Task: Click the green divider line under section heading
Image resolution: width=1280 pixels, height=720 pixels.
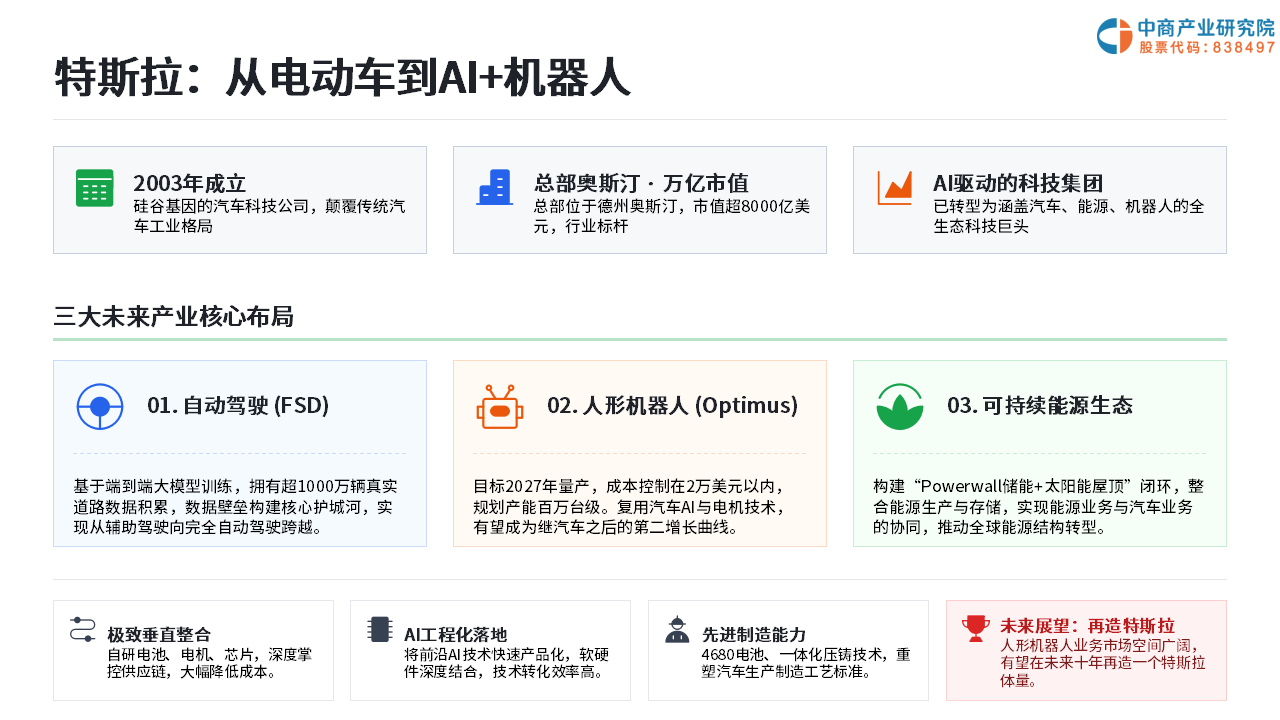Action: [640, 340]
